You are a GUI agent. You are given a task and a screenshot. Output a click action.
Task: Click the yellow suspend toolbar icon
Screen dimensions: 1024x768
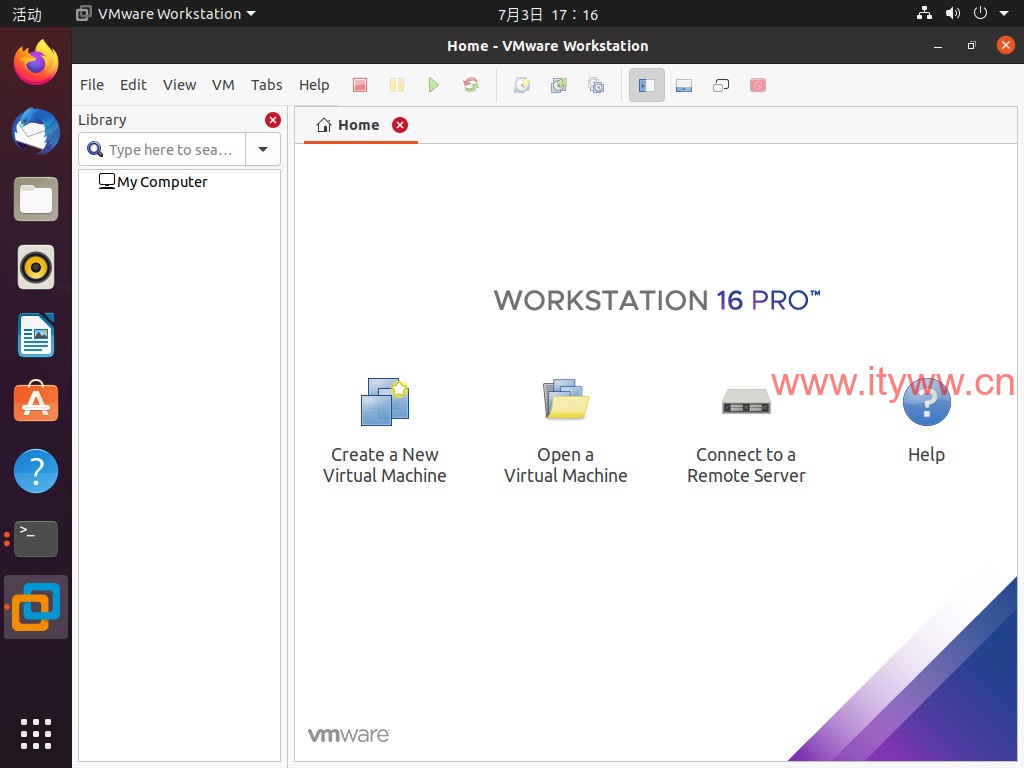396,85
